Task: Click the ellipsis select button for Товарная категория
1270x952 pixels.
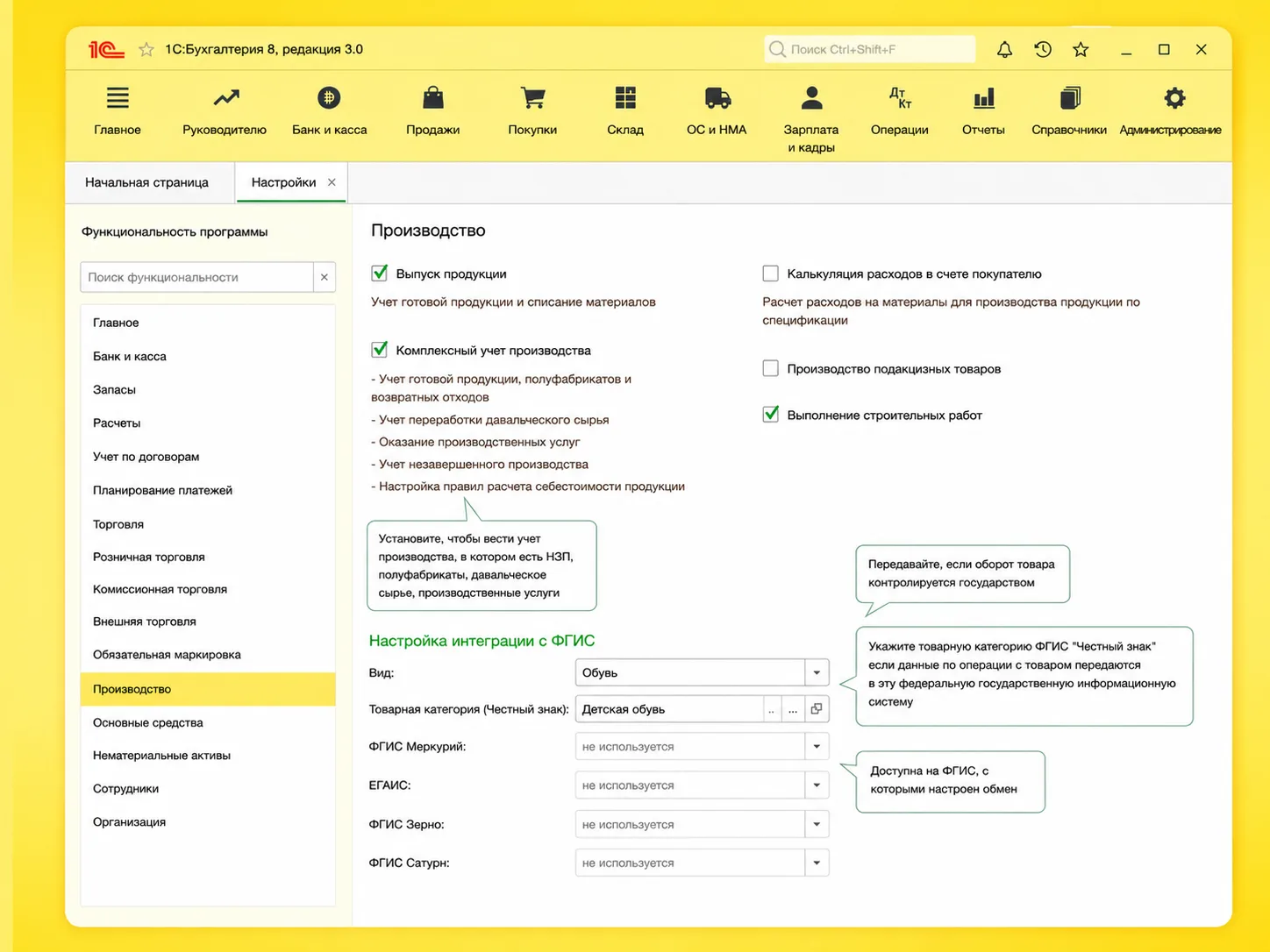Action: (793, 709)
